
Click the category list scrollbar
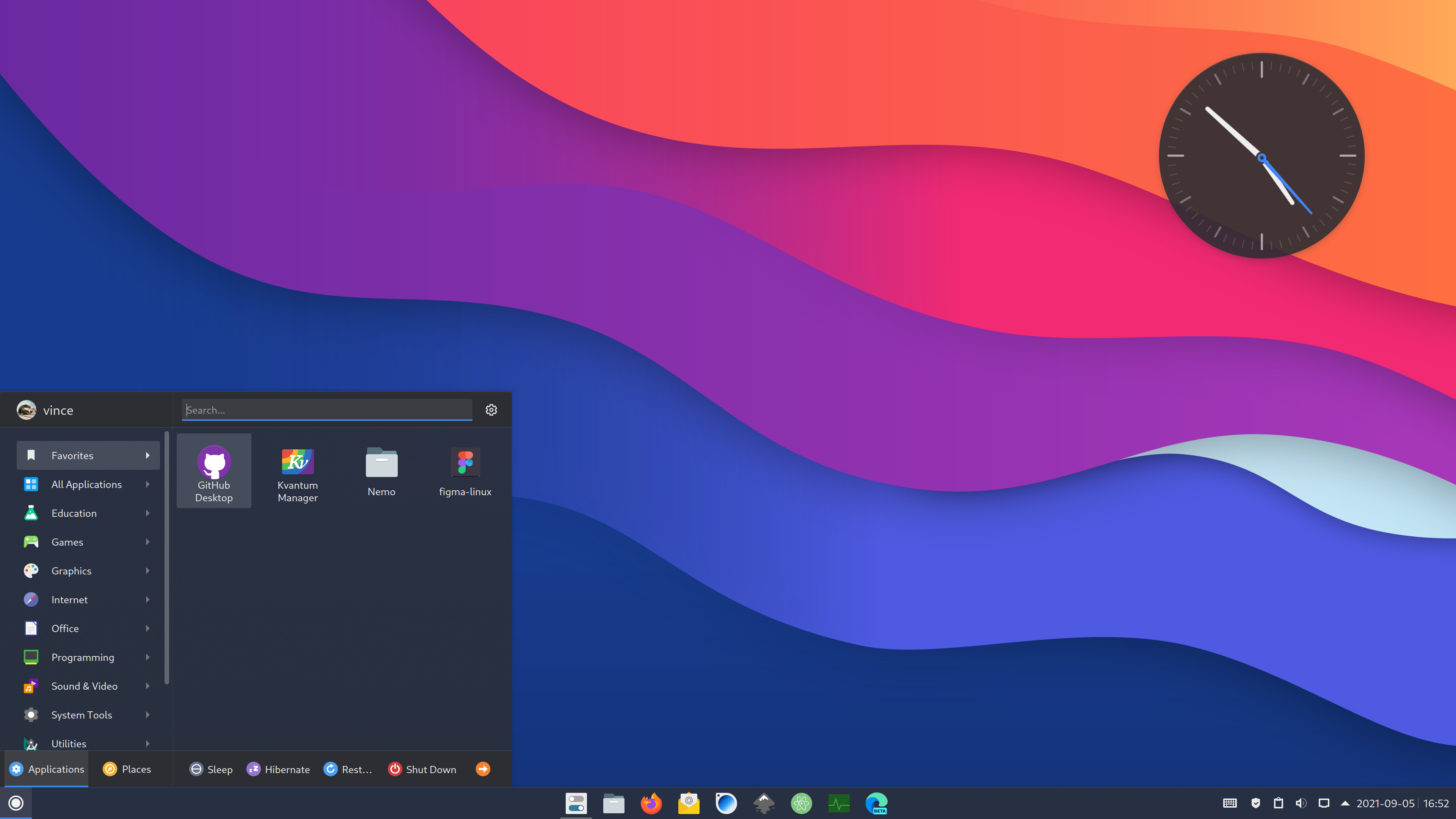[167, 558]
